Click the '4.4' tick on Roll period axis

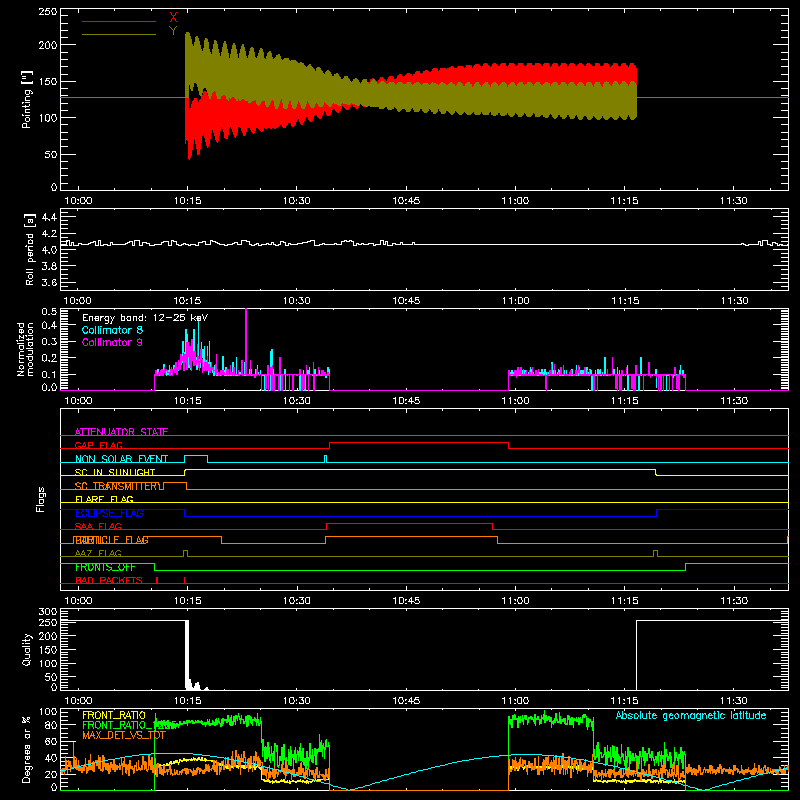coord(49,217)
